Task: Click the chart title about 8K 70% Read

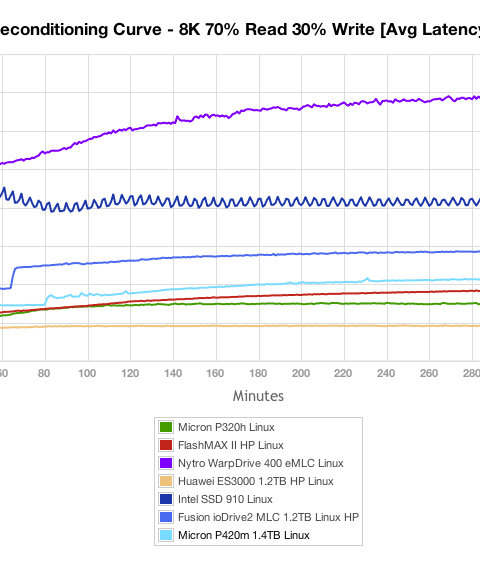Action: [x=240, y=29]
